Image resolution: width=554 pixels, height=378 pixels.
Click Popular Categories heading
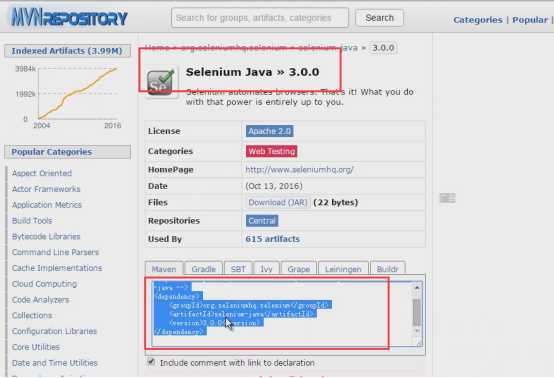click(x=67, y=152)
